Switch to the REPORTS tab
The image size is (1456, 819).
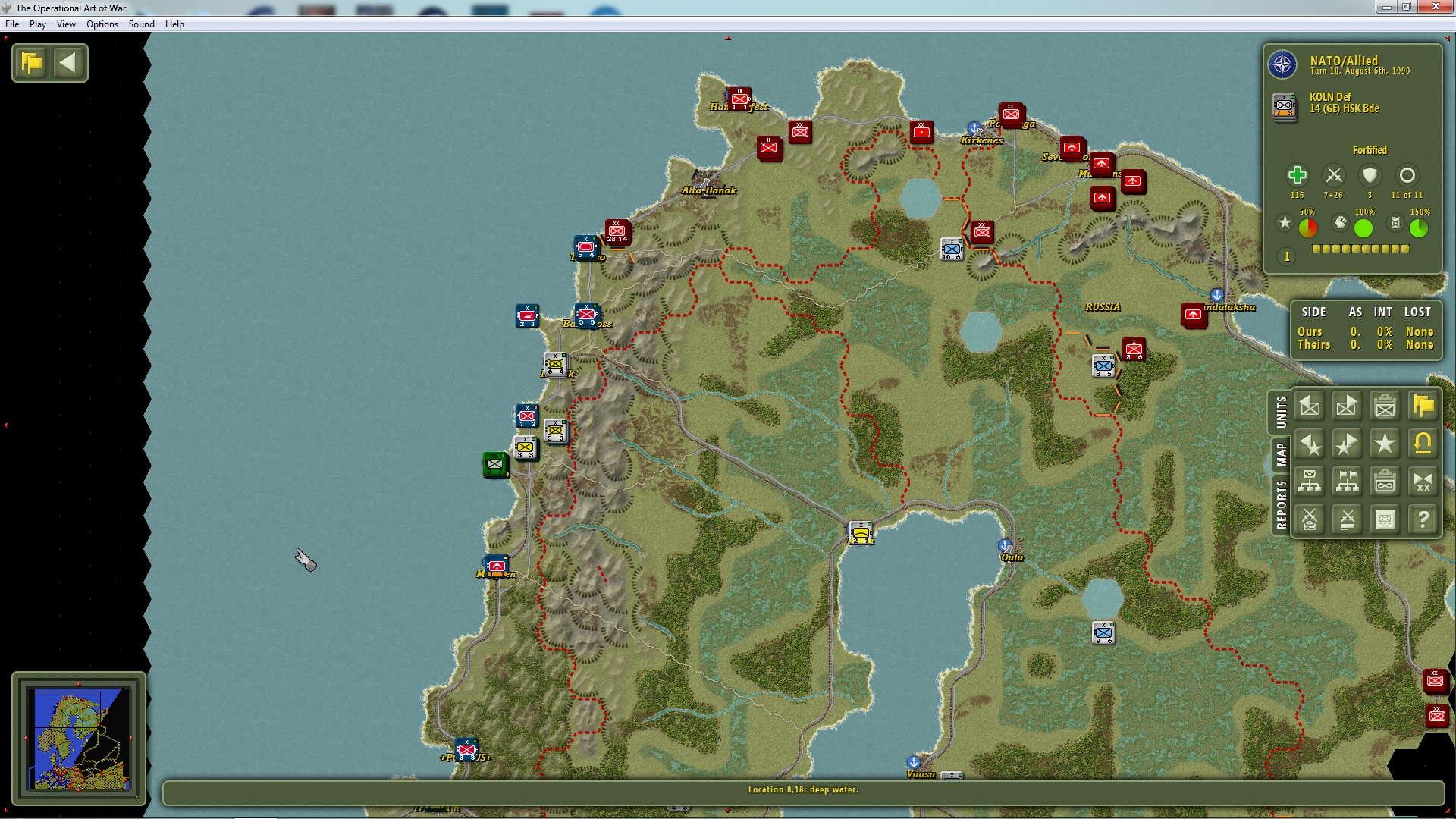point(1281,504)
